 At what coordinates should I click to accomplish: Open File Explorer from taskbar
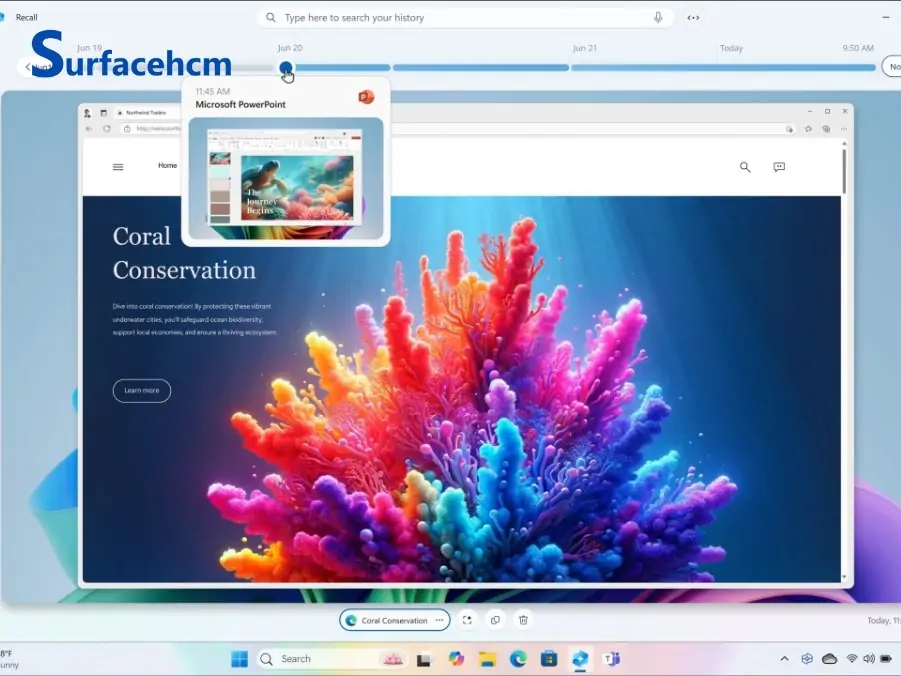(487, 659)
